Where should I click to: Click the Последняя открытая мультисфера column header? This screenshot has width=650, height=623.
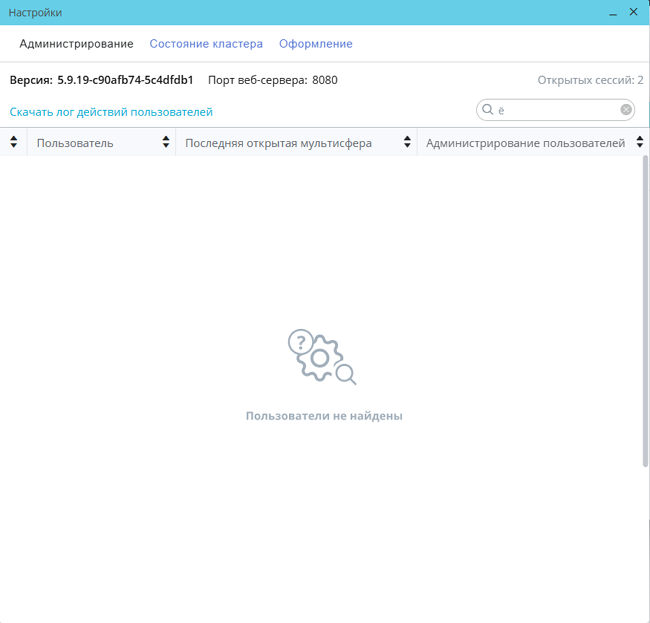[278, 143]
